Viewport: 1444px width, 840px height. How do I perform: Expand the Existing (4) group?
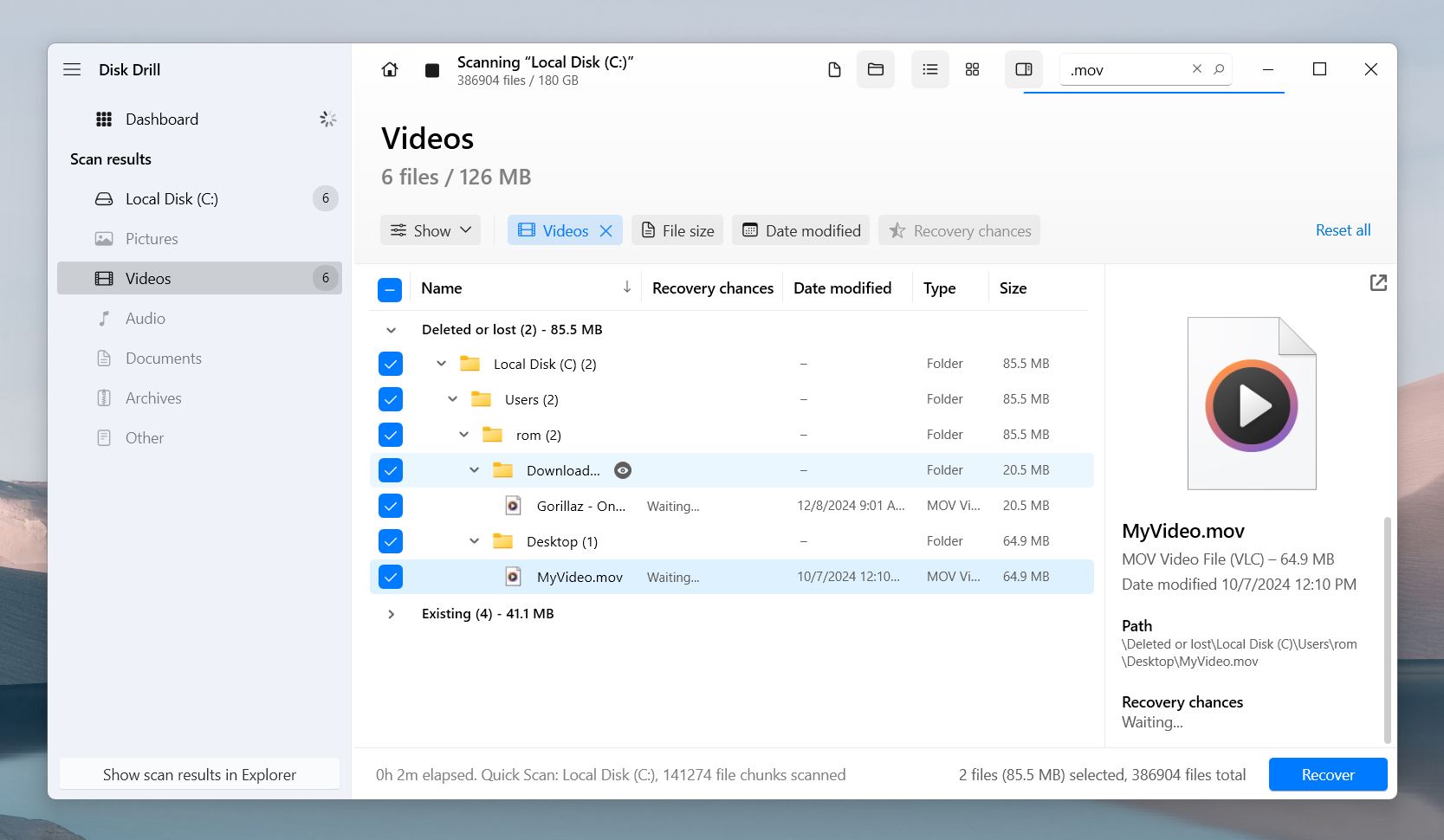pyautogui.click(x=391, y=614)
